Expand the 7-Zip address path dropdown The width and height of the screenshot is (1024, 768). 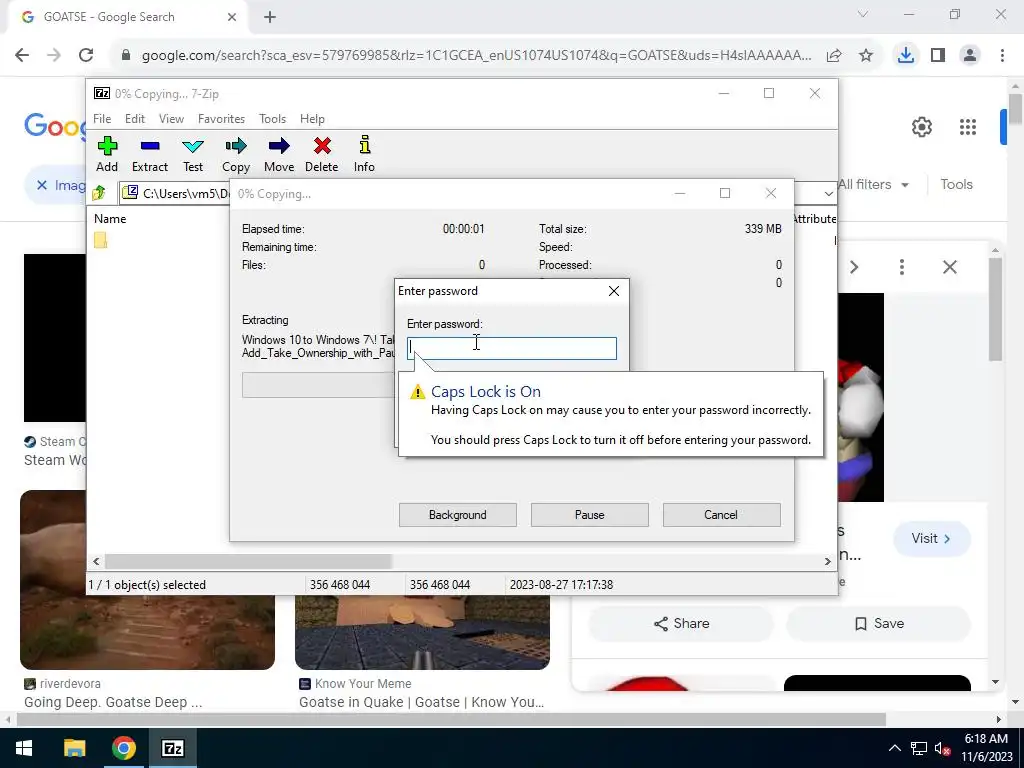click(828, 193)
